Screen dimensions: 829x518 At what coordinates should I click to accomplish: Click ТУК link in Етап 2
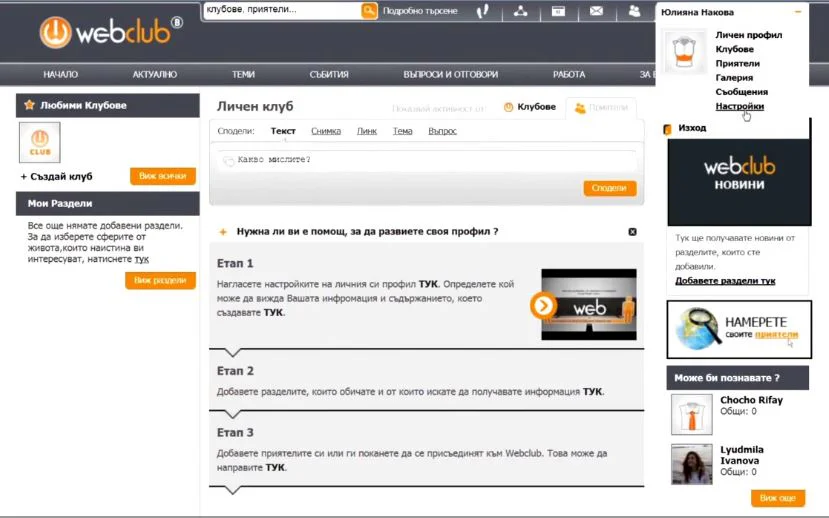592,392
